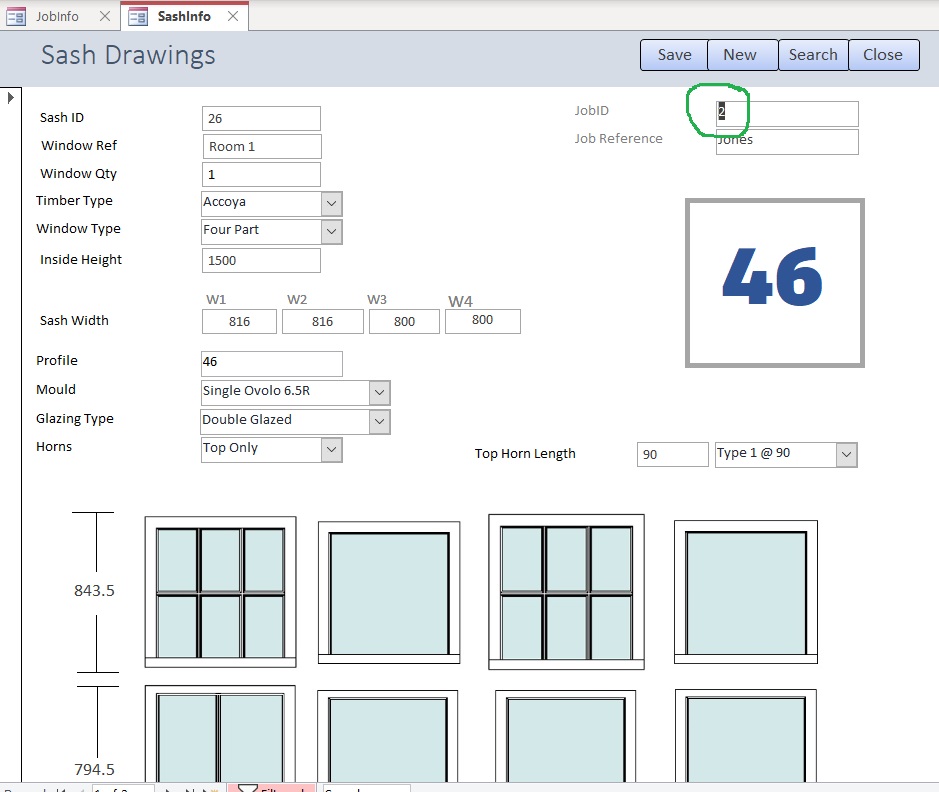939x792 pixels.
Task: Select the third top sash six-pane drawing
Action: pyautogui.click(x=567, y=591)
